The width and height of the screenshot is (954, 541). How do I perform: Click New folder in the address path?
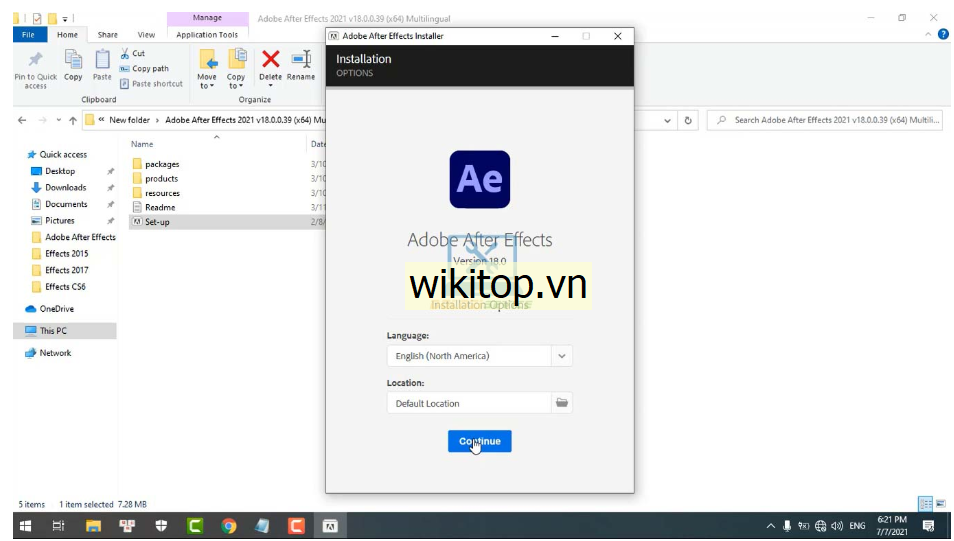pyautogui.click(x=129, y=120)
